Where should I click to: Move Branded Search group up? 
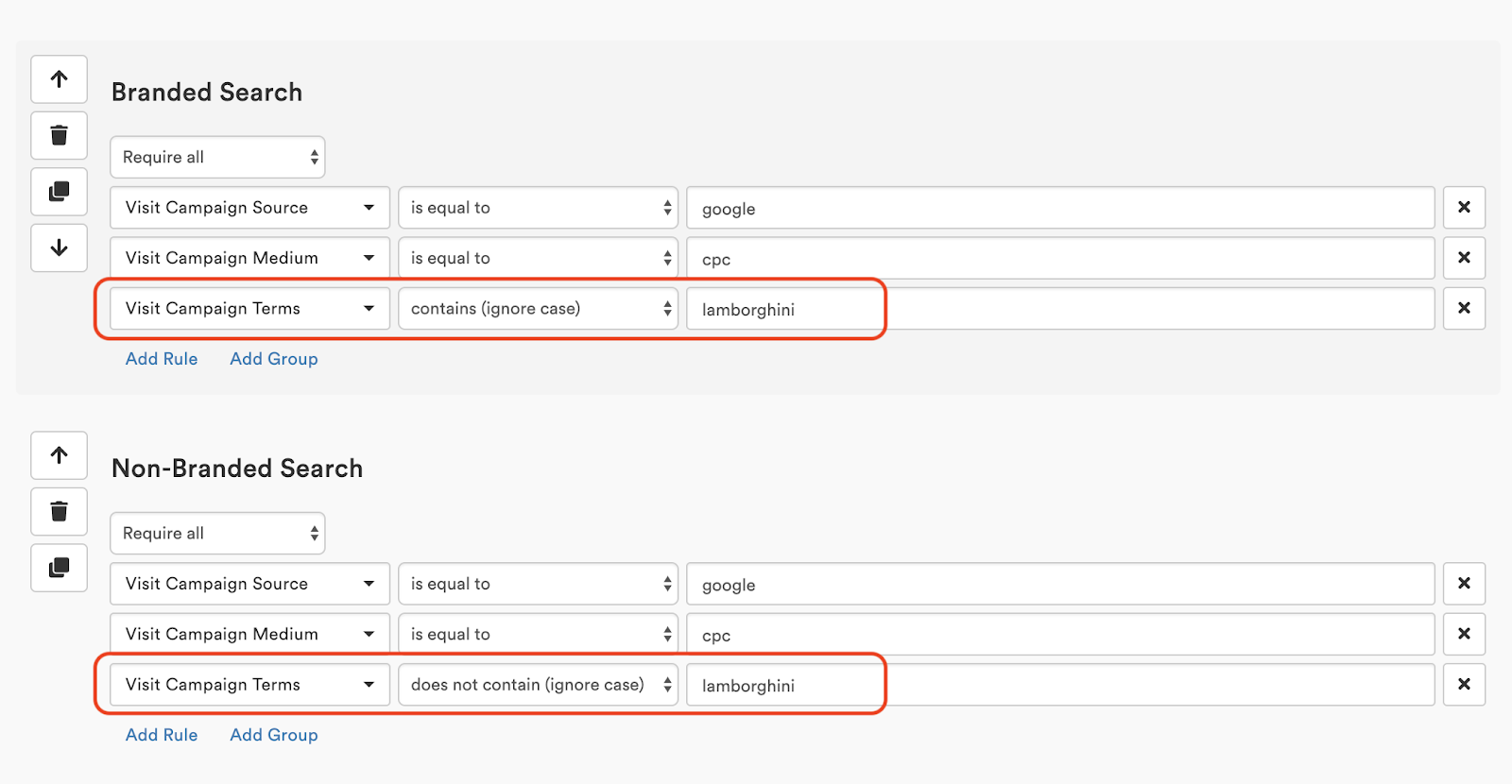point(60,79)
